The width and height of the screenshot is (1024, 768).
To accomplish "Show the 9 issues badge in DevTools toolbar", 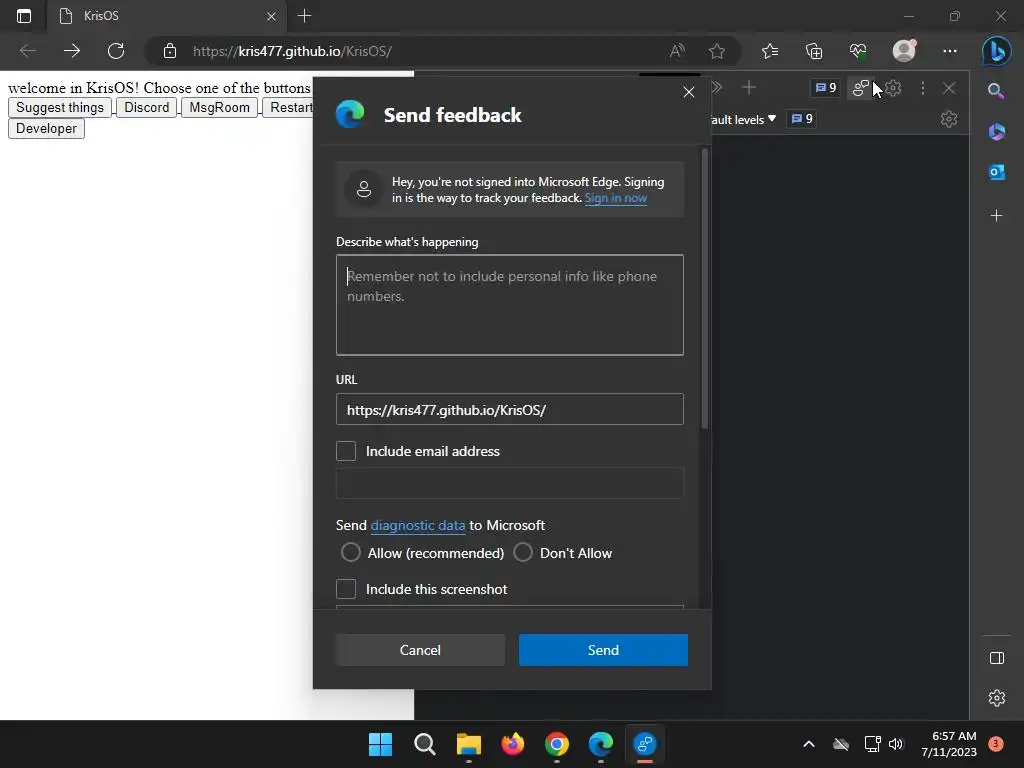I will (x=825, y=88).
